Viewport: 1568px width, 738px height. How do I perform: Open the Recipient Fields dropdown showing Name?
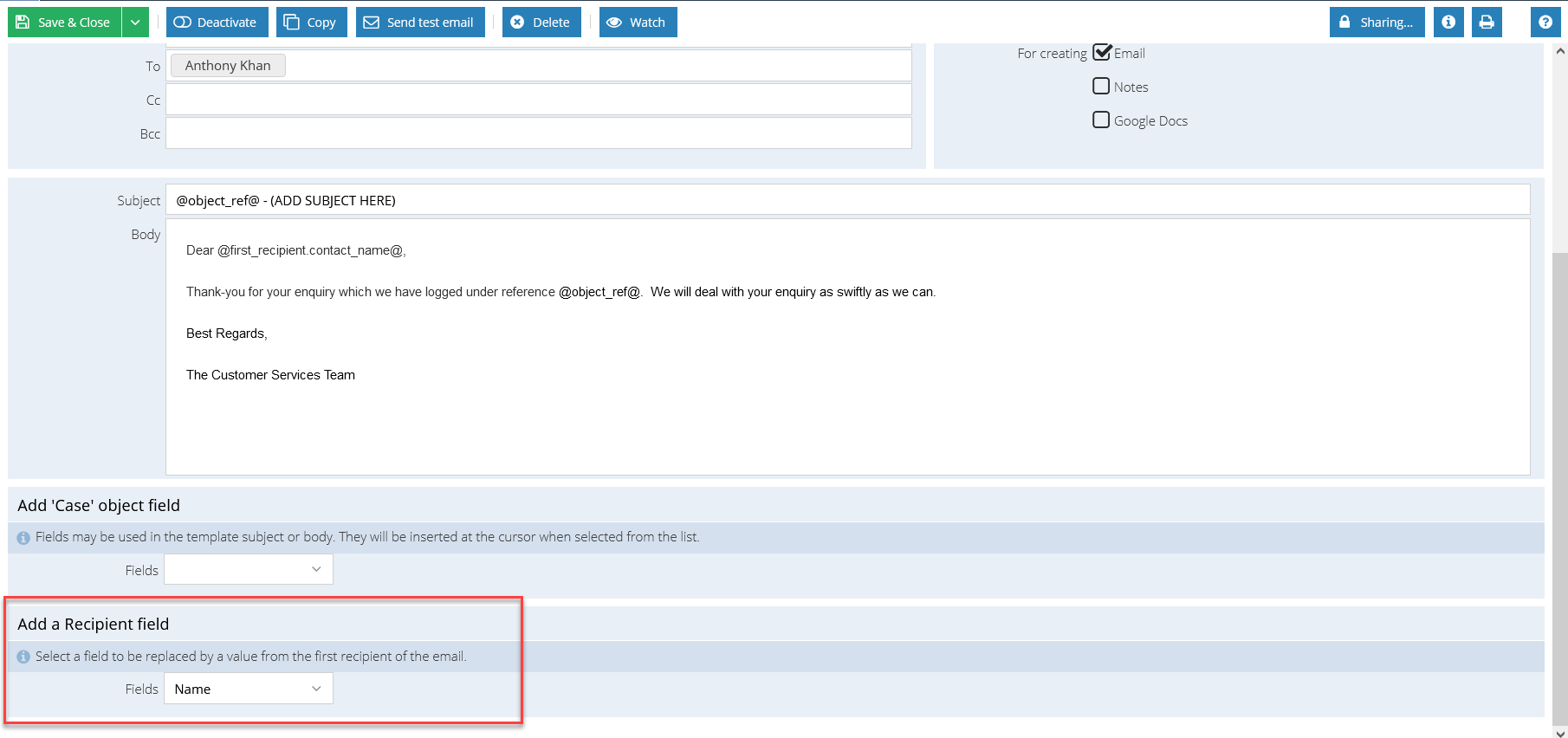coord(249,689)
